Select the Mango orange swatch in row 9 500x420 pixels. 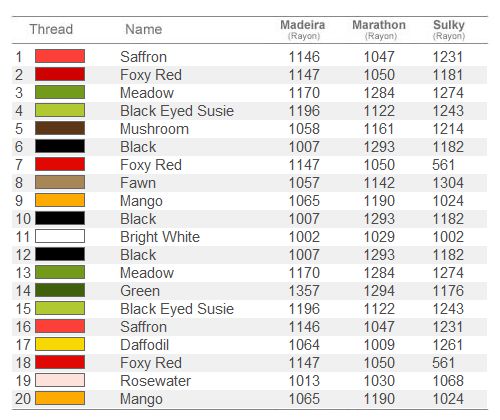60,200
